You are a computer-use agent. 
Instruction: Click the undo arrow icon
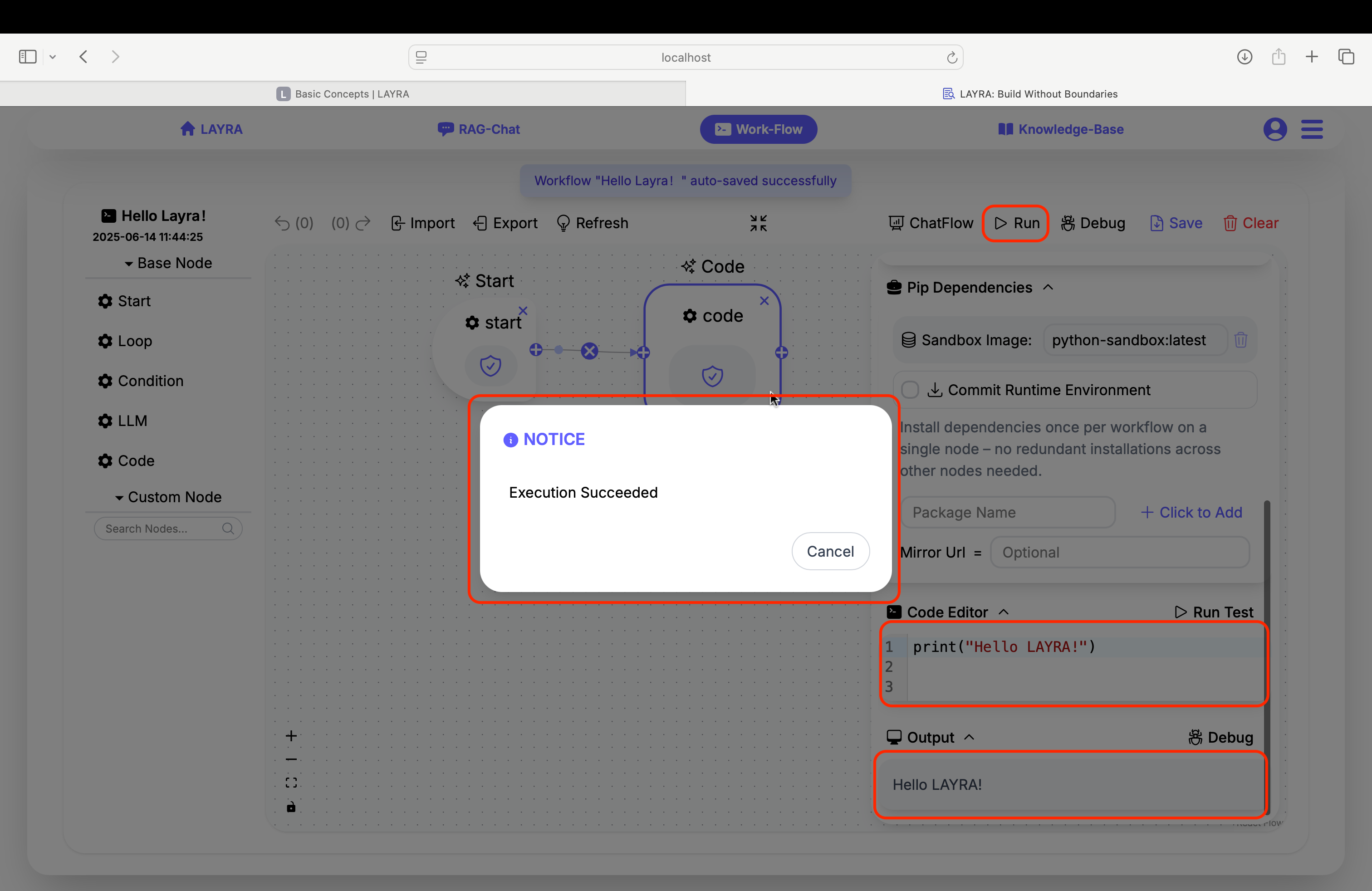(282, 223)
